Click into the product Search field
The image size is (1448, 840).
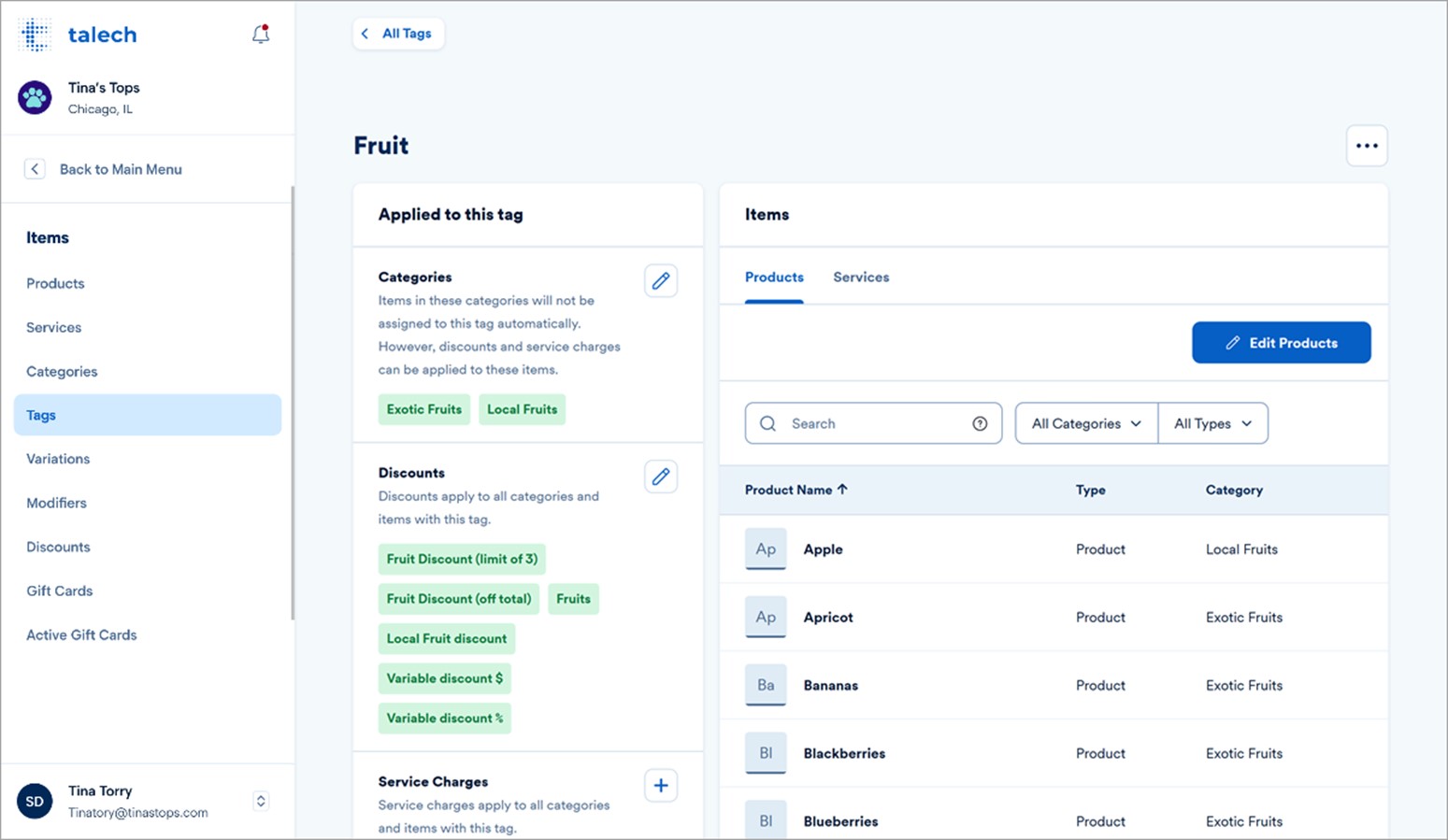pyautogui.click(x=873, y=423)
